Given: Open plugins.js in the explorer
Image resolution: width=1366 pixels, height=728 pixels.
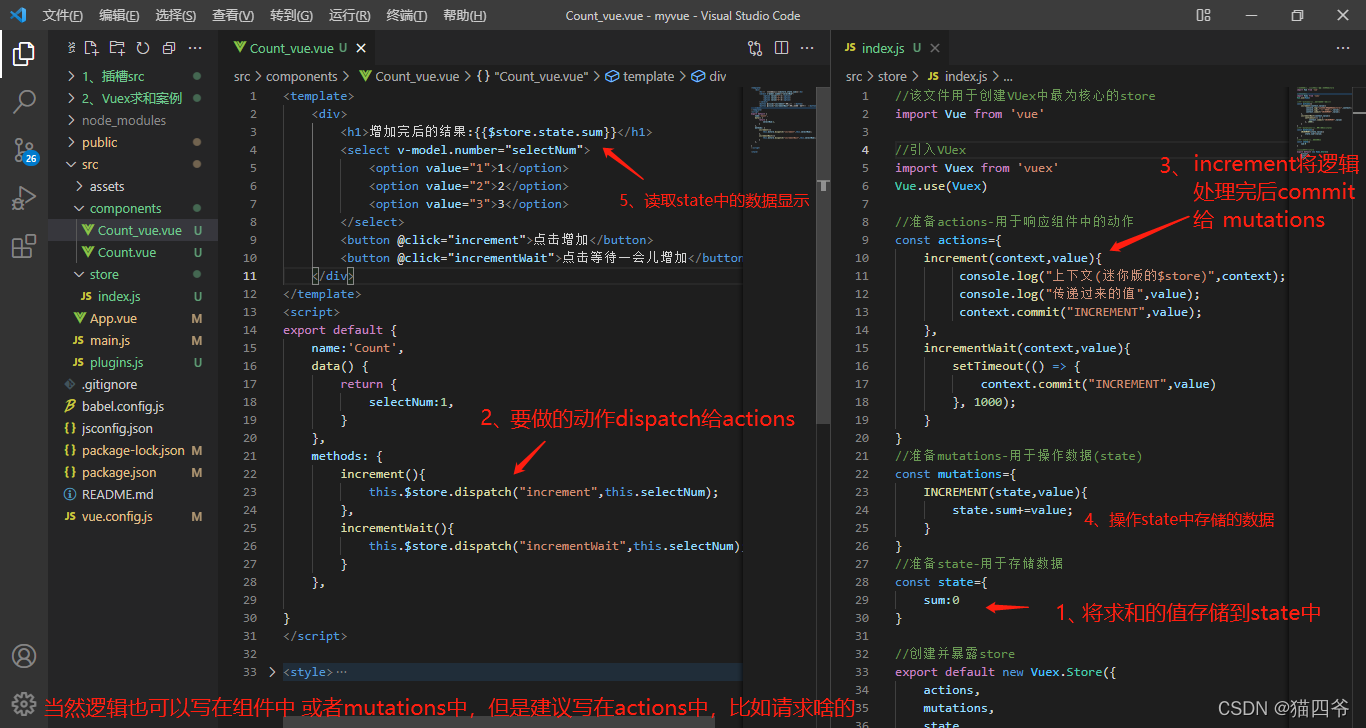Looking at the screenshot, I should [133, 362].
